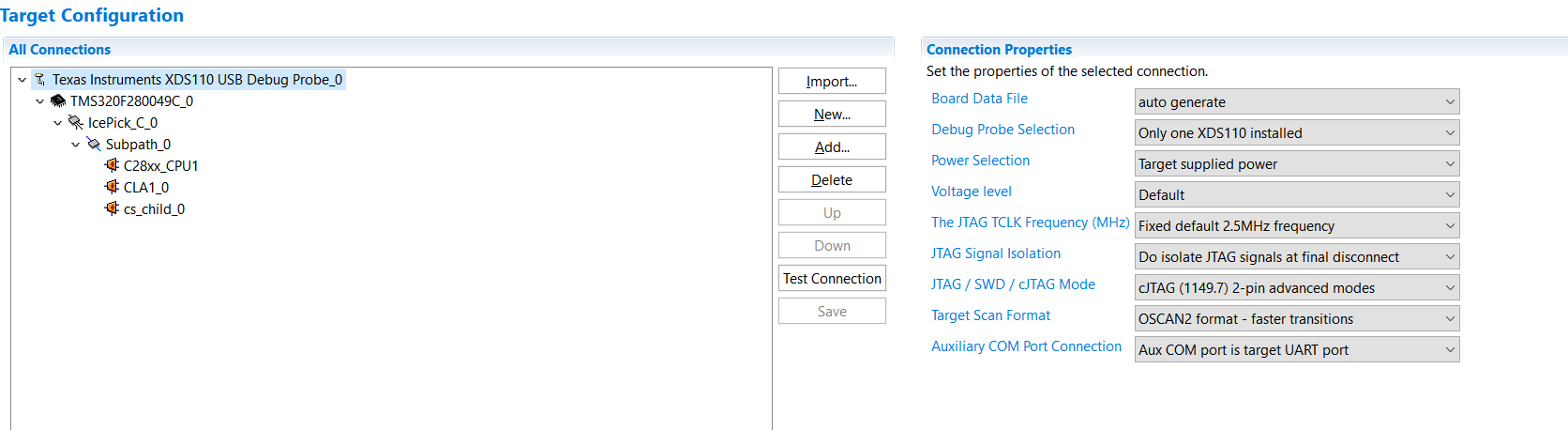Open the JTAG / SWD / cJTAG Mode dropdown
This screenshot has height=430, width=1568.
(1297, 288)
